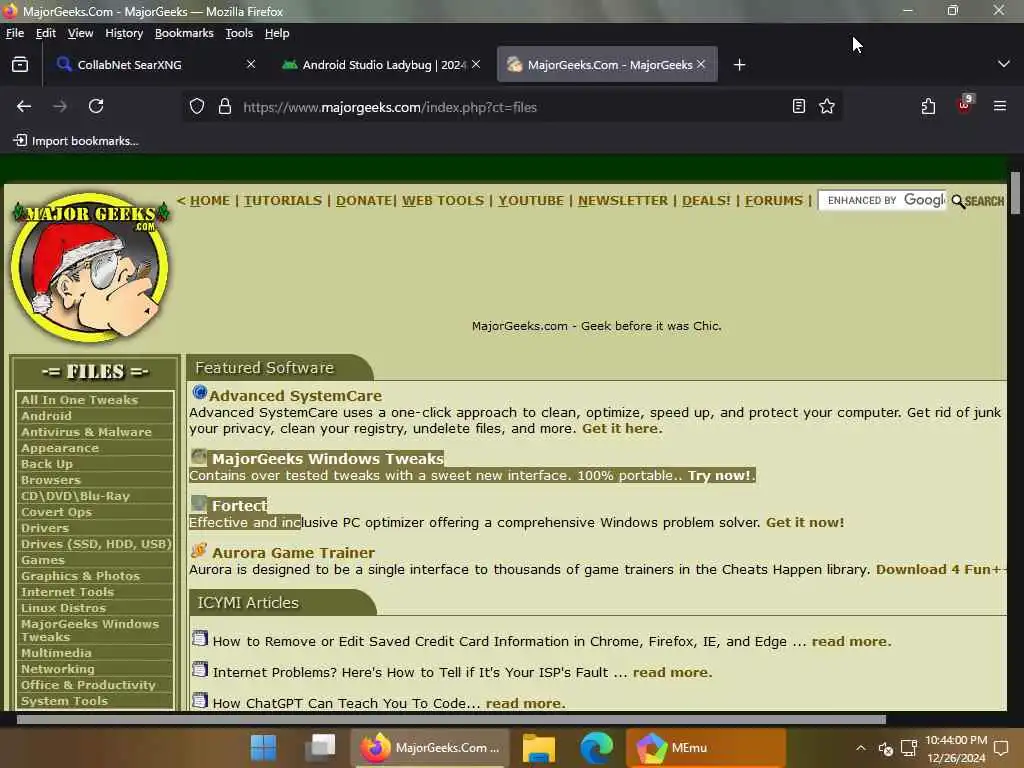This screenshot has width=1024, height=768.
Task: Expand the list all tabs chevron
Action: click(1004, 64)
